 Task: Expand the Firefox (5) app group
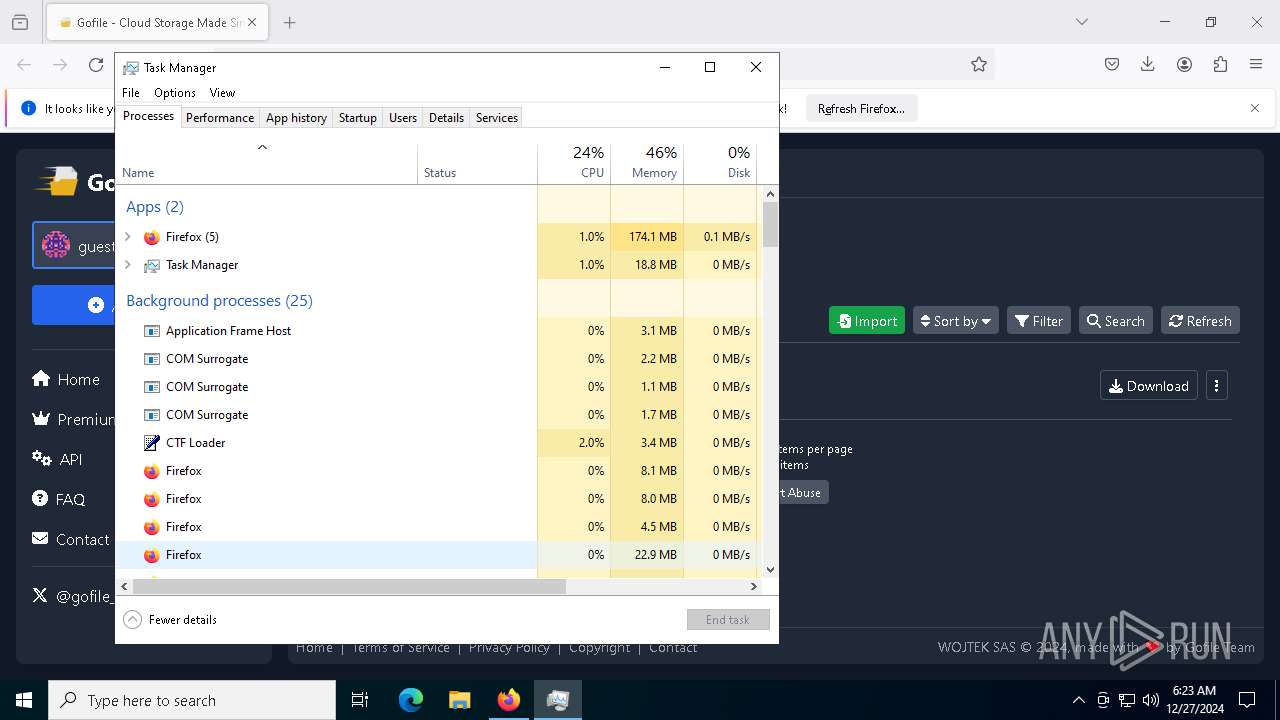(127, 237)
